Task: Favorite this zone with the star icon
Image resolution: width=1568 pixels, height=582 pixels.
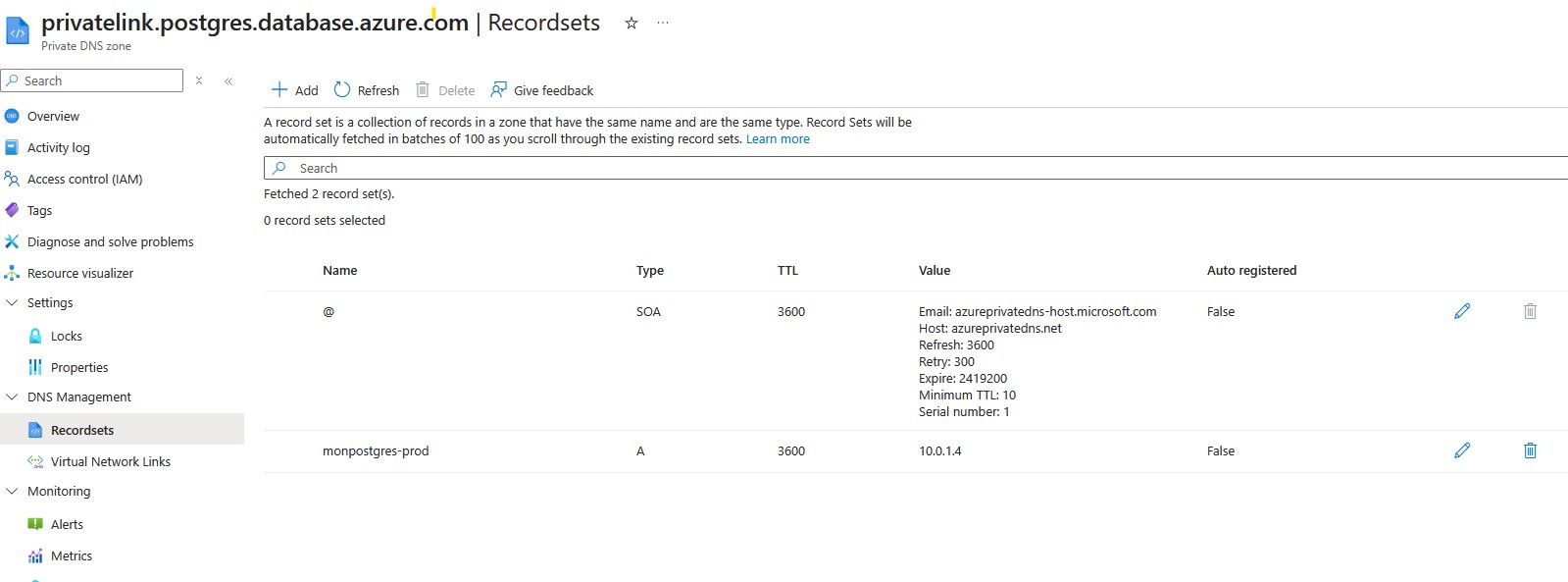Action: click(x=632, y=23)
